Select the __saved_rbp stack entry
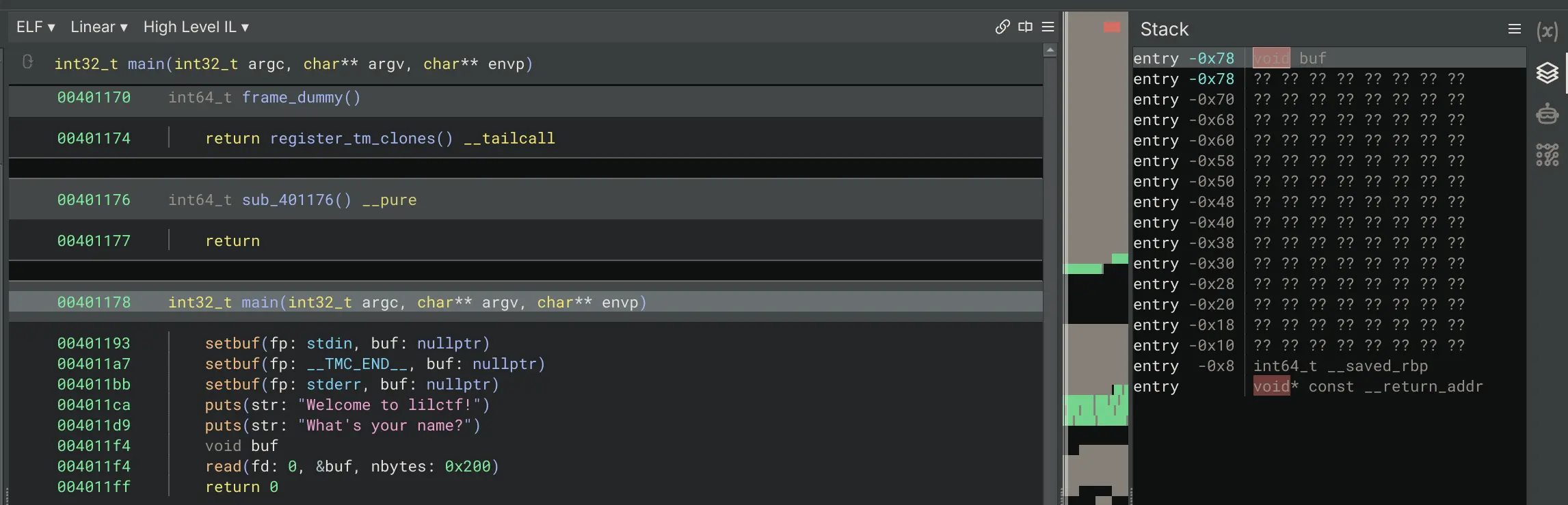Screen dimensions: 1568x505 pyautogui.click(x=1377, y=366)
